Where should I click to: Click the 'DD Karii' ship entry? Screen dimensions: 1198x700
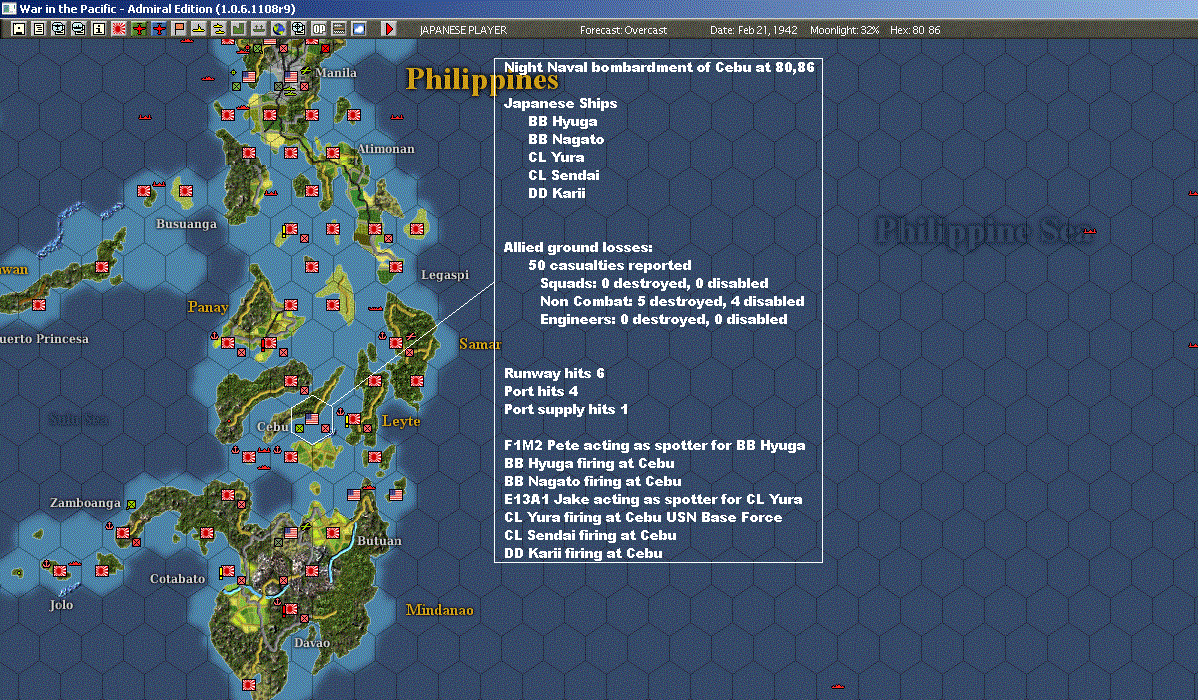pos(557,193)
